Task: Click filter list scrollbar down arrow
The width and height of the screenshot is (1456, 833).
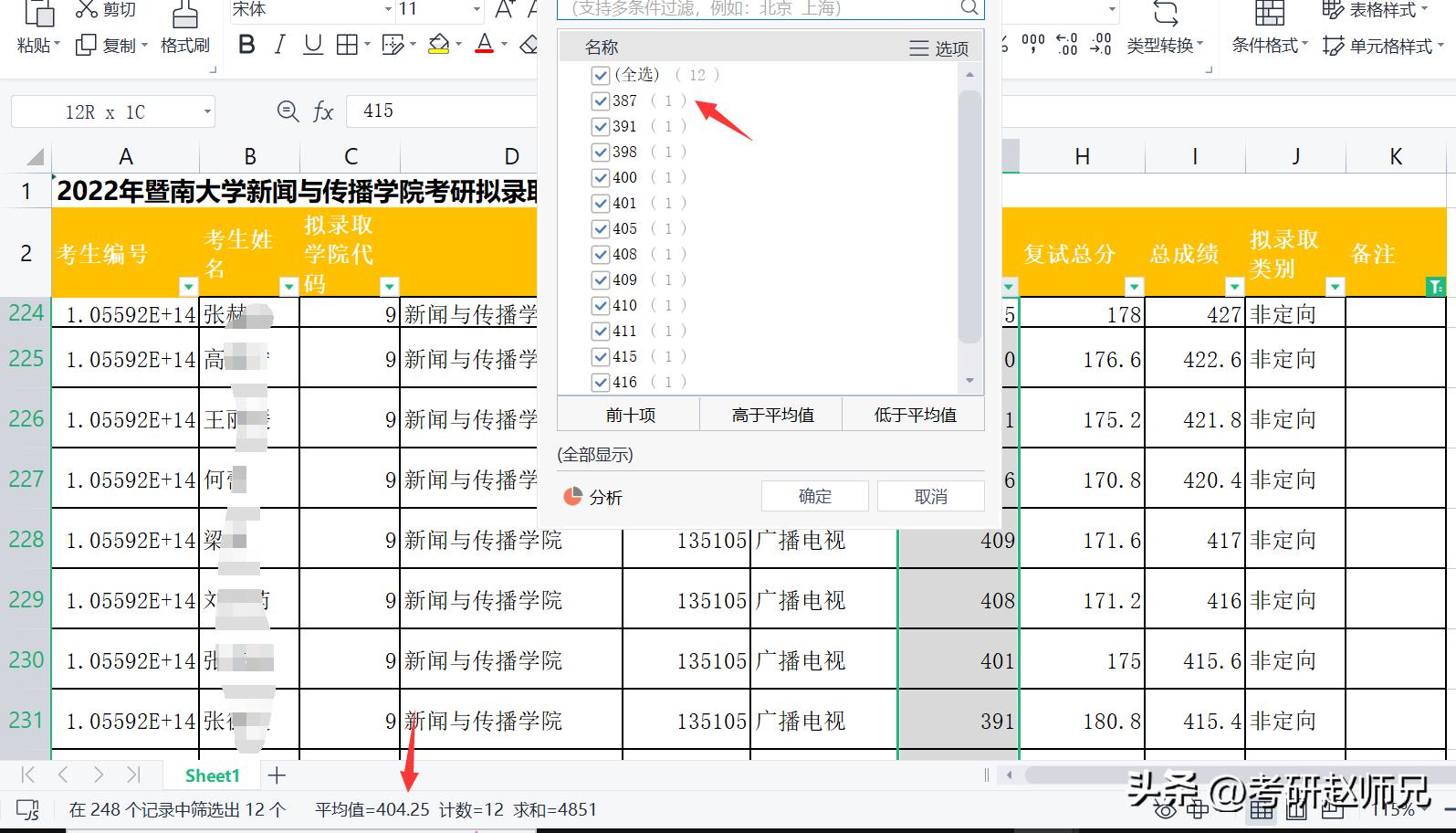Action: pyautogui.click(x=969, y=380)
